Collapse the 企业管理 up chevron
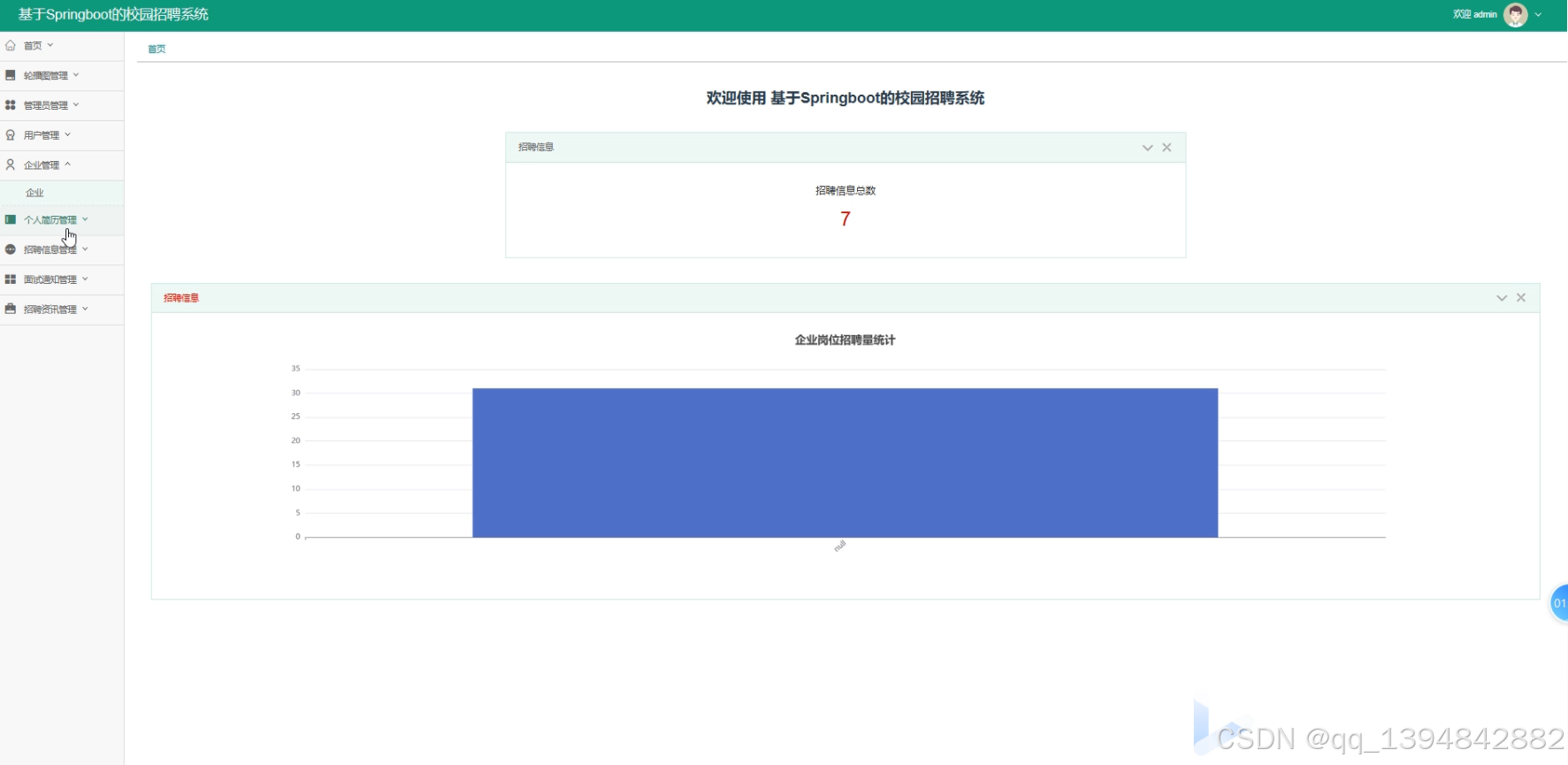 coord(67,164)
